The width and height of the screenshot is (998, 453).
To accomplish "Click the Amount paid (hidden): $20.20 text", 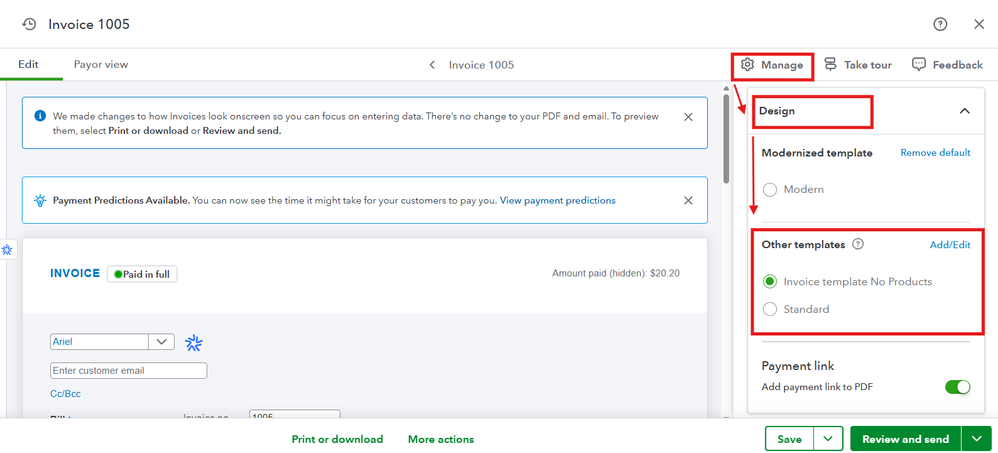I will click(x=616, y=274).
